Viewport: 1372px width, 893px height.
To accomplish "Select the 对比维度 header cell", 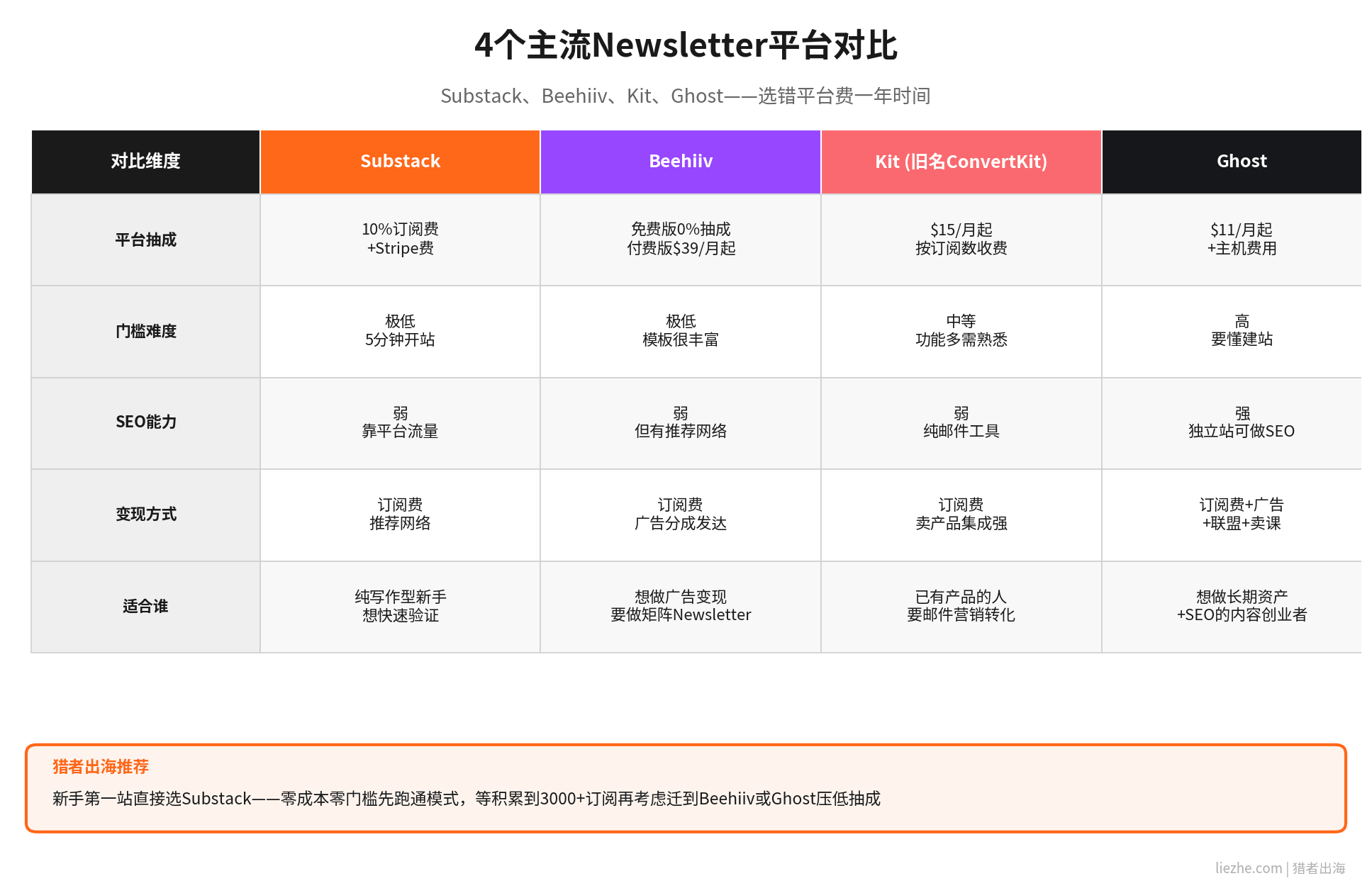I will click(145, 162).
